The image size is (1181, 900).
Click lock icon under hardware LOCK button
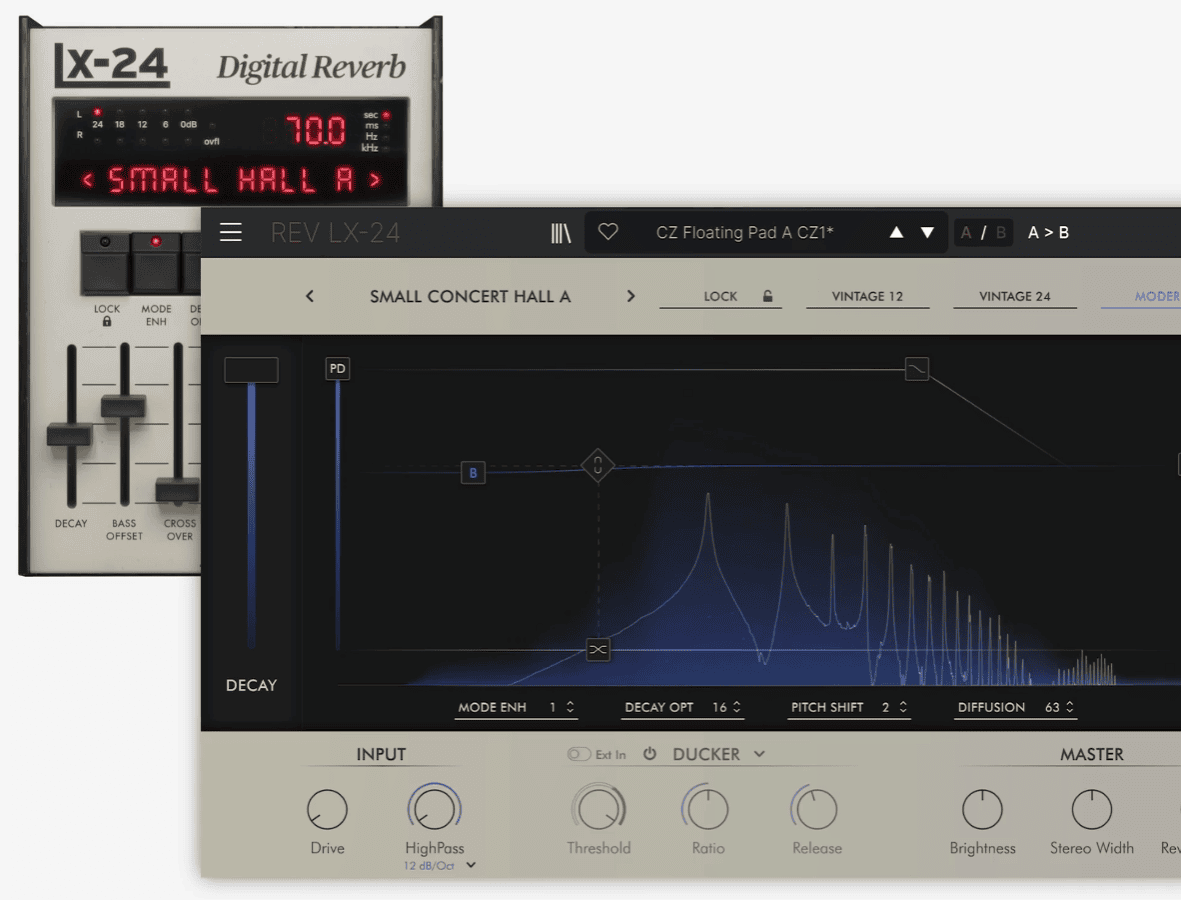[x=107, y=322]
